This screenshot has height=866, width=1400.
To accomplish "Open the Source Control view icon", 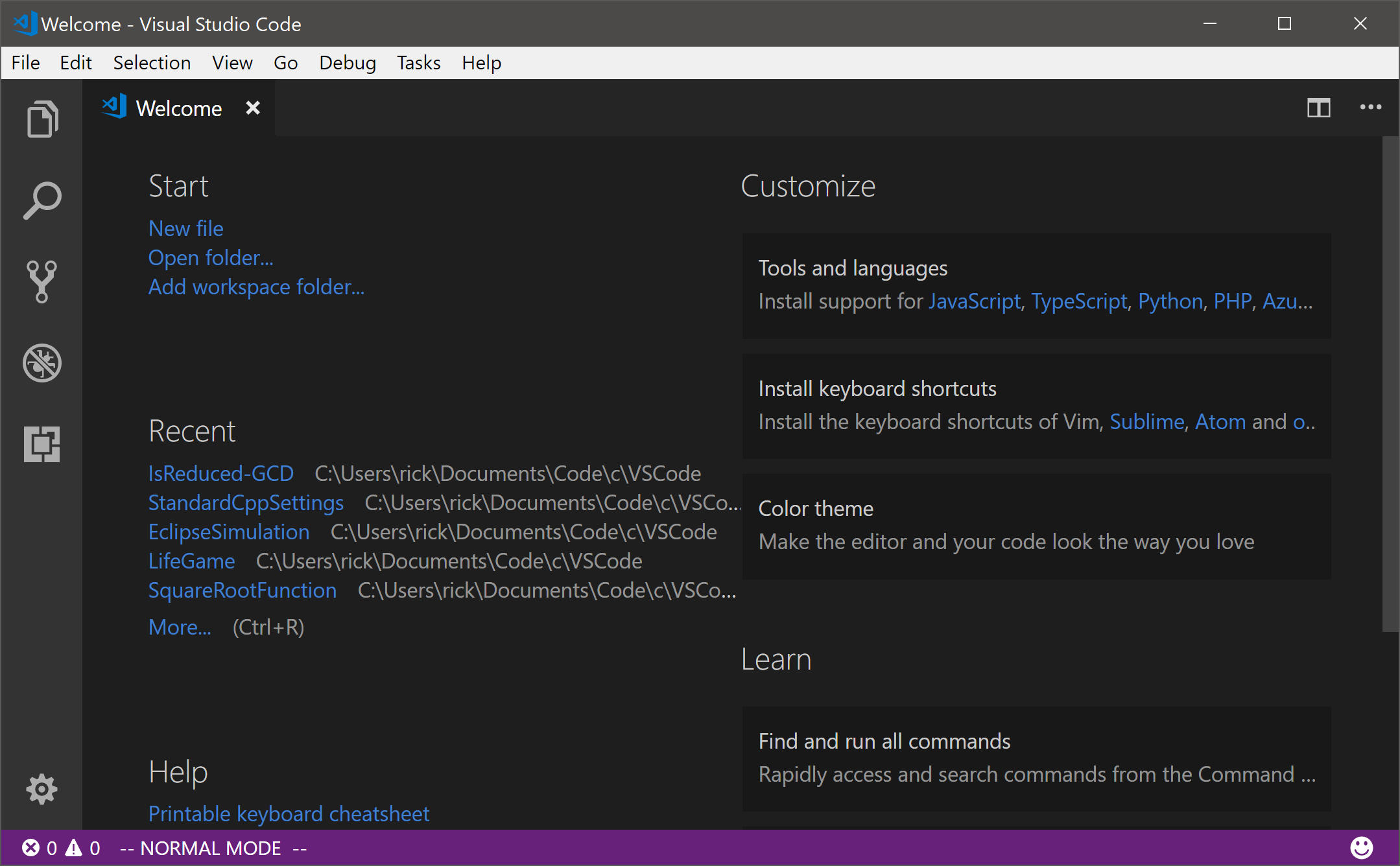I will [42, 281].
